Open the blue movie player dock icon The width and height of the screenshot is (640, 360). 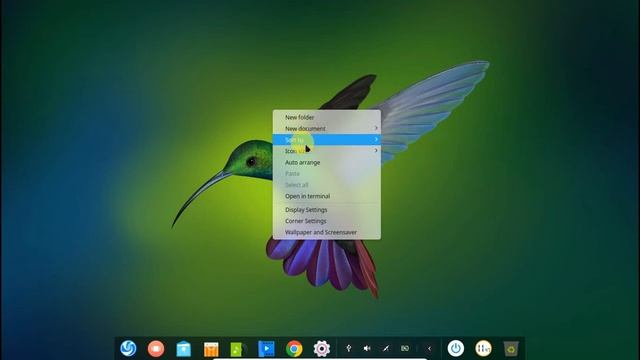266,349
